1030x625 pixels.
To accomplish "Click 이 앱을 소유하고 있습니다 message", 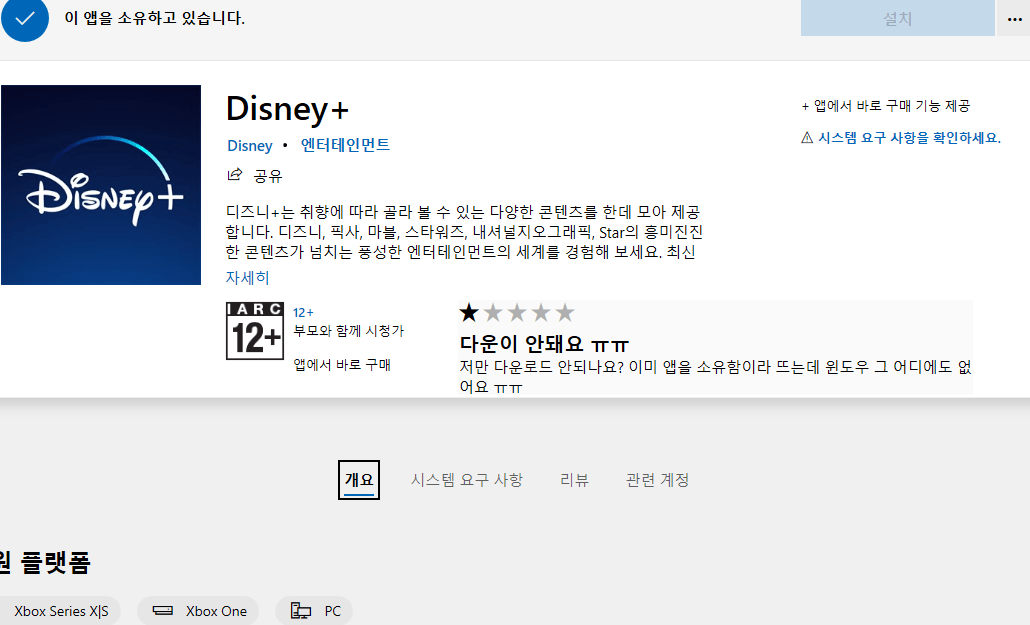I will coord(154,18).
